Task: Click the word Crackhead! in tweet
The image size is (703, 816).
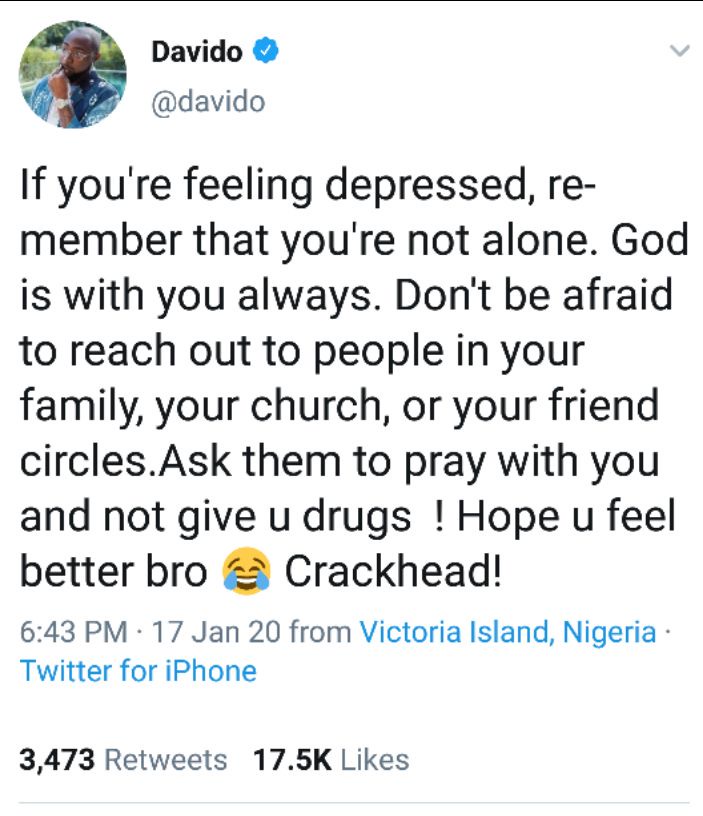Action: click(393, 571)
